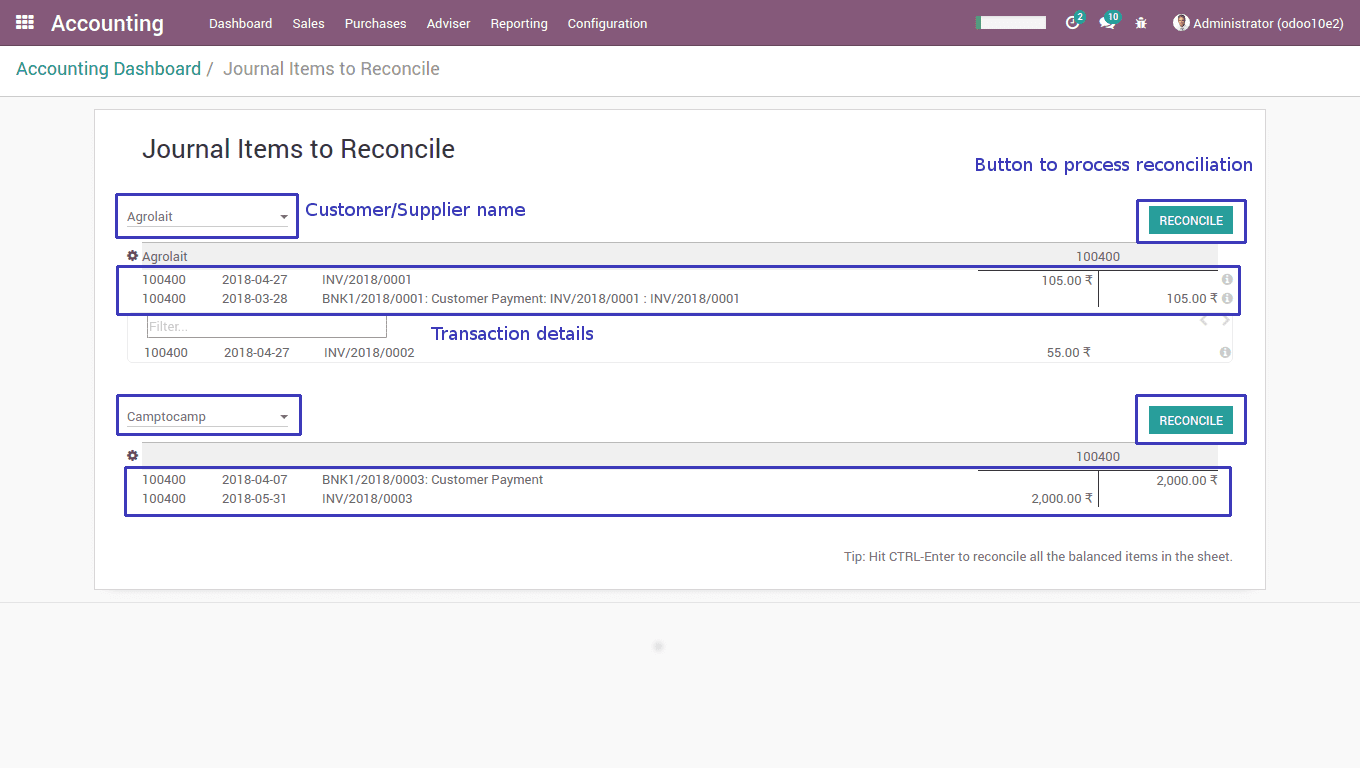The image size is (1360, 768).
Task: Expand the Agrolait partner dropdown
Action: pos(284,217)
